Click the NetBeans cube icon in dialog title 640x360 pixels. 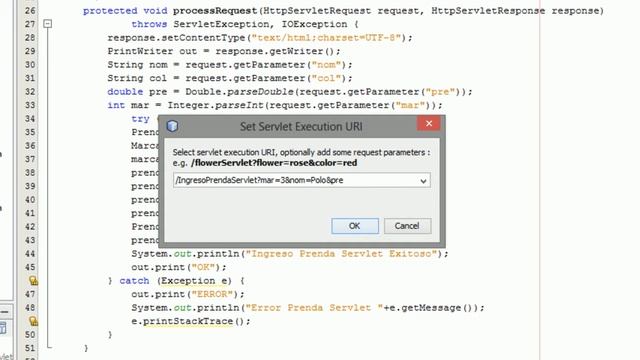[172, 126]
